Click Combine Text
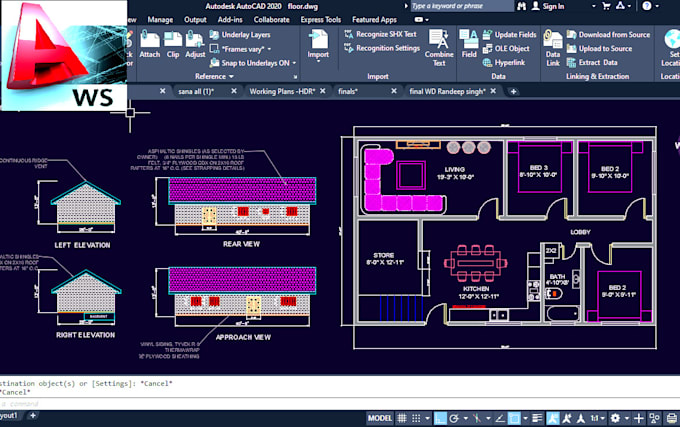The height and width of the screenshot is (427, 680). pos(439,48)
